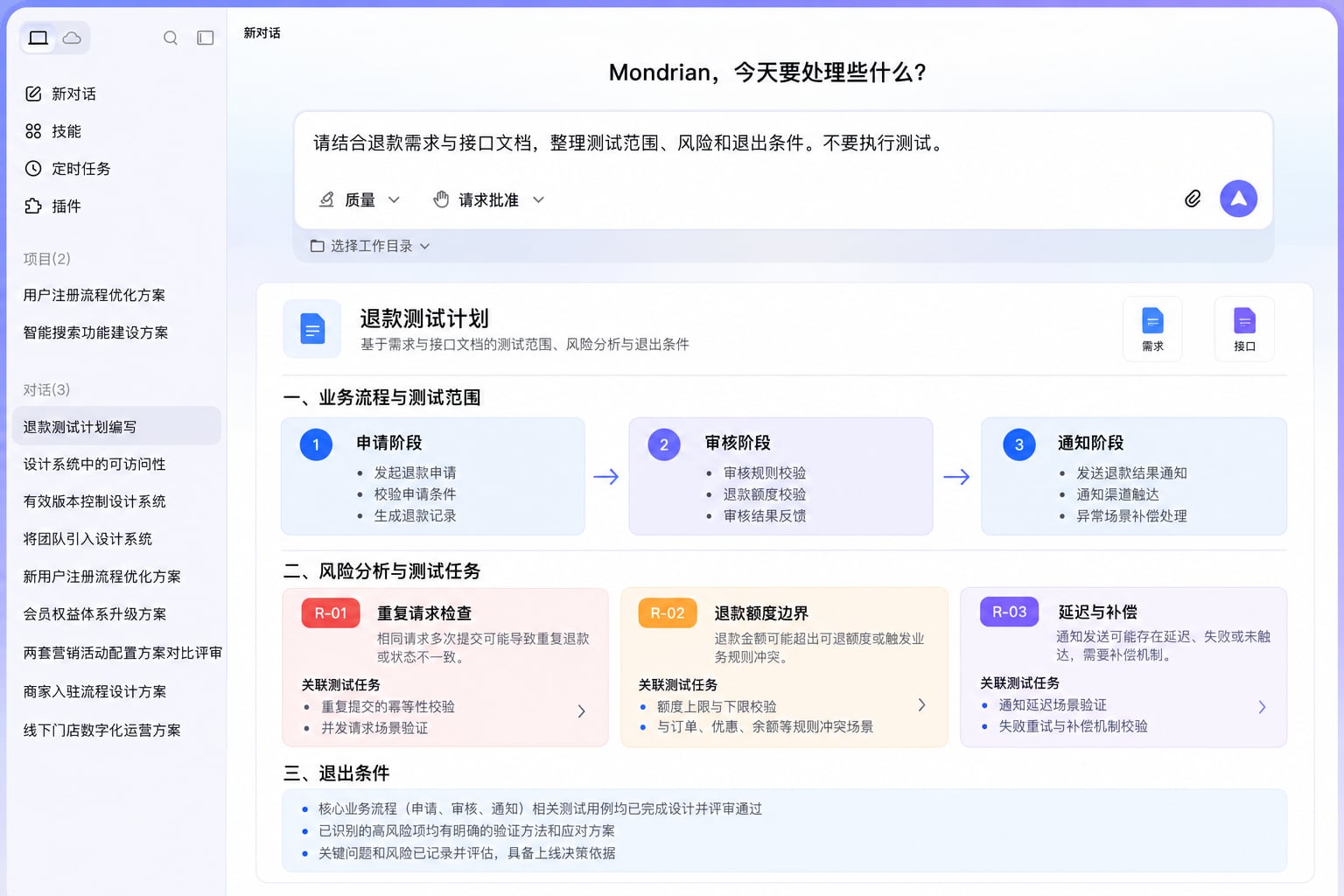Screen dimensions: 1344x896
Task: Select step 1 申请阶段 number badge
Action: coord(316,444)
